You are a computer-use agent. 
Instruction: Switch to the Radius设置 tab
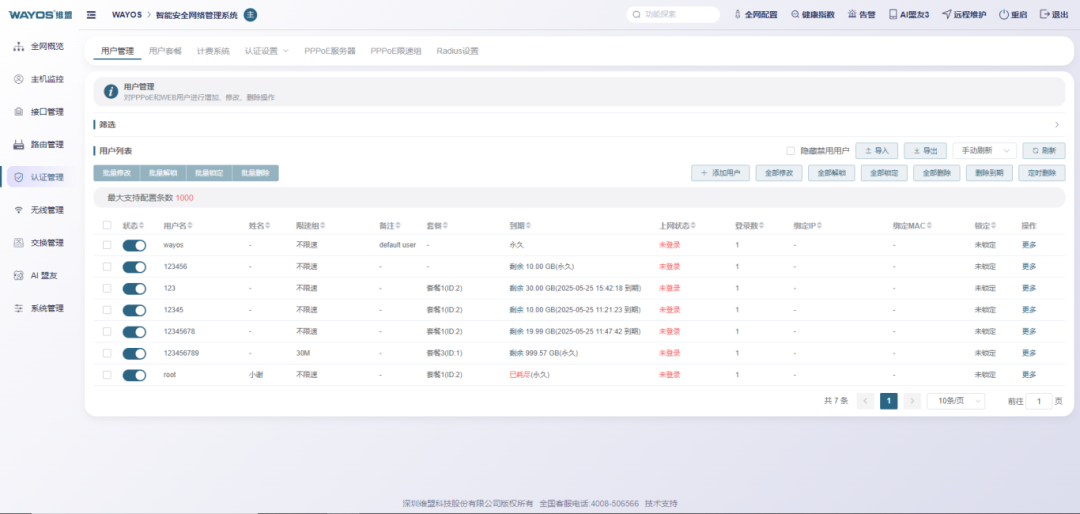tap(457, 51)
